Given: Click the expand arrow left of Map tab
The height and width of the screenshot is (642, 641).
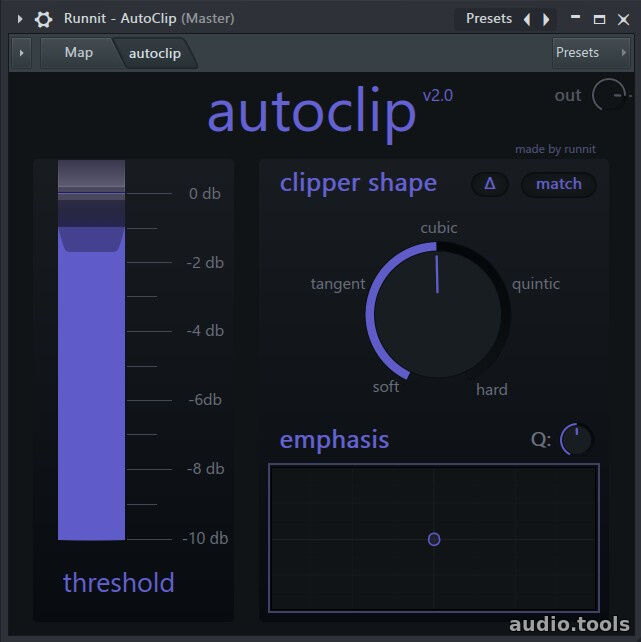Looking at the screenshot, I should [x=22, y=53].
